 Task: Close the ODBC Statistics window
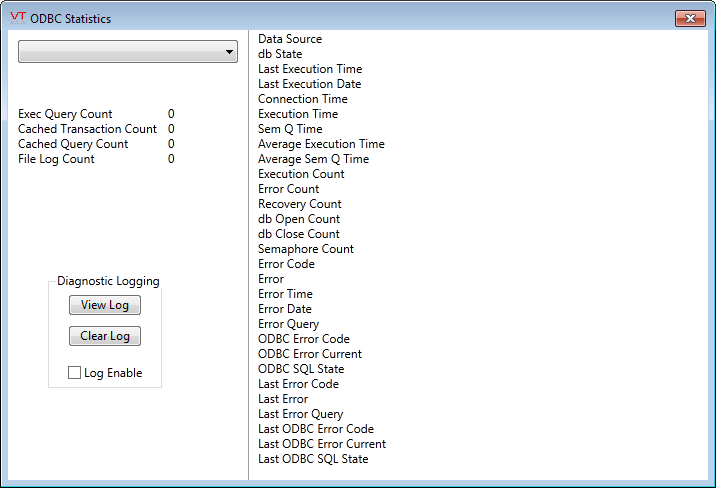[690, 18]
